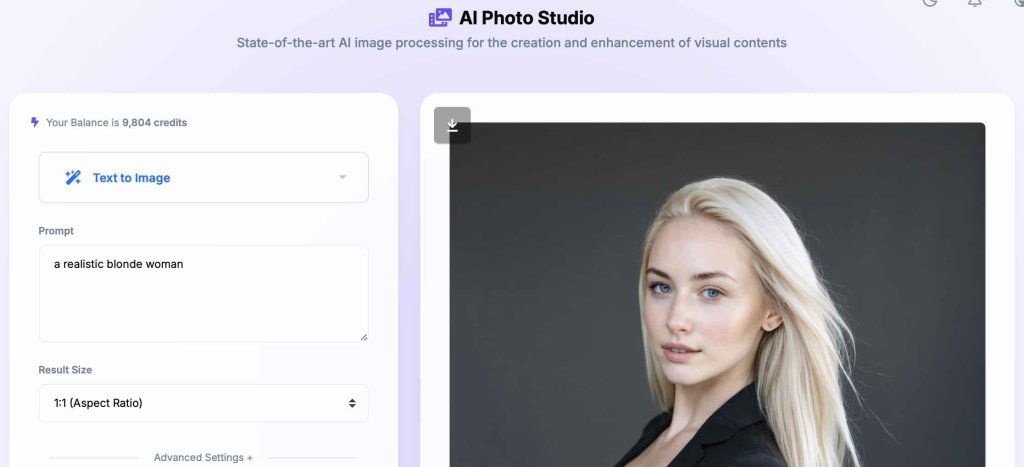Click the Prompt field label
The width and height of the screenshot is (1024, 467).
pos(56,231)
